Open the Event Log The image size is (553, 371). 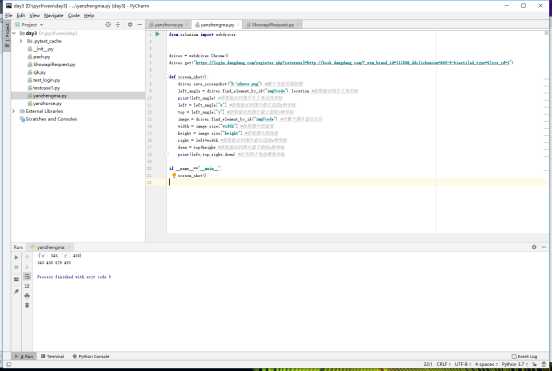(524, 356)
